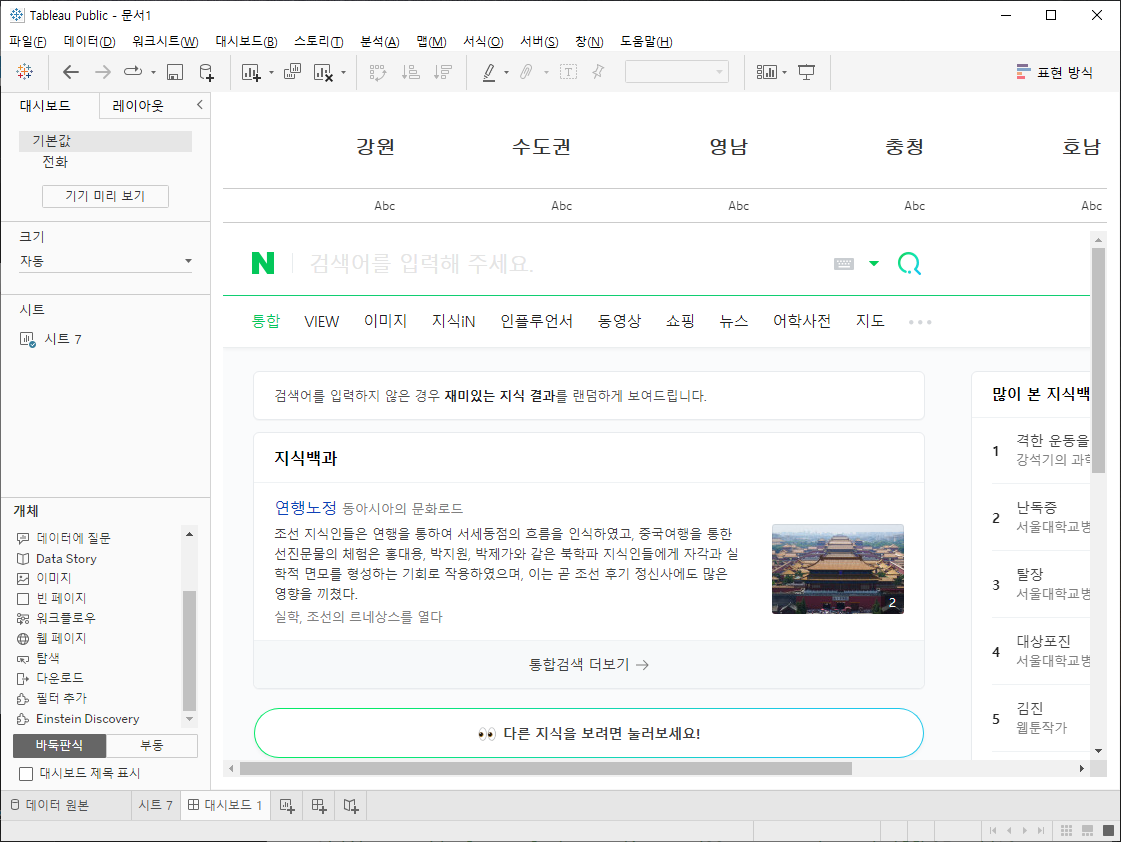This screenshot has height=842, width=1121.
Task: Click the highlight pen icon
Action: tap(489, 71)
